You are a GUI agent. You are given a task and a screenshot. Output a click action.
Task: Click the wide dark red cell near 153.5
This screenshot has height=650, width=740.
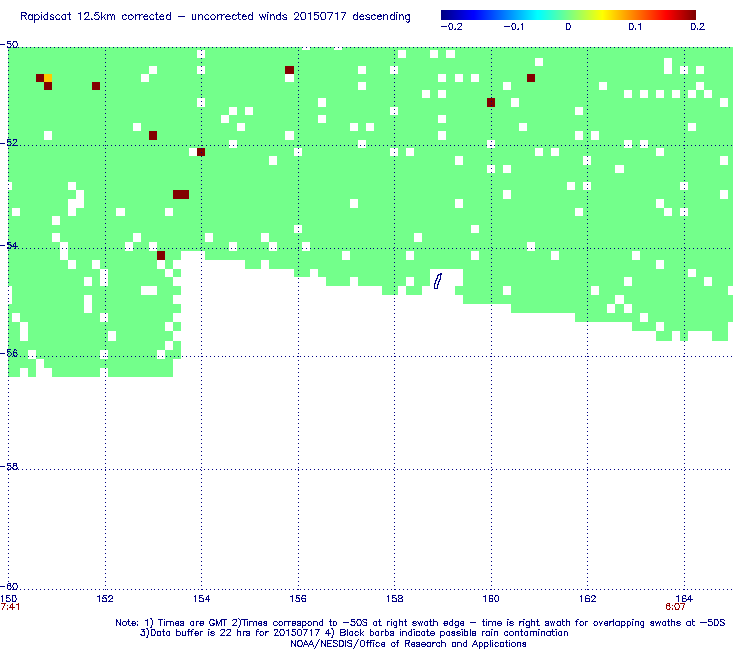tap(181, 194)
